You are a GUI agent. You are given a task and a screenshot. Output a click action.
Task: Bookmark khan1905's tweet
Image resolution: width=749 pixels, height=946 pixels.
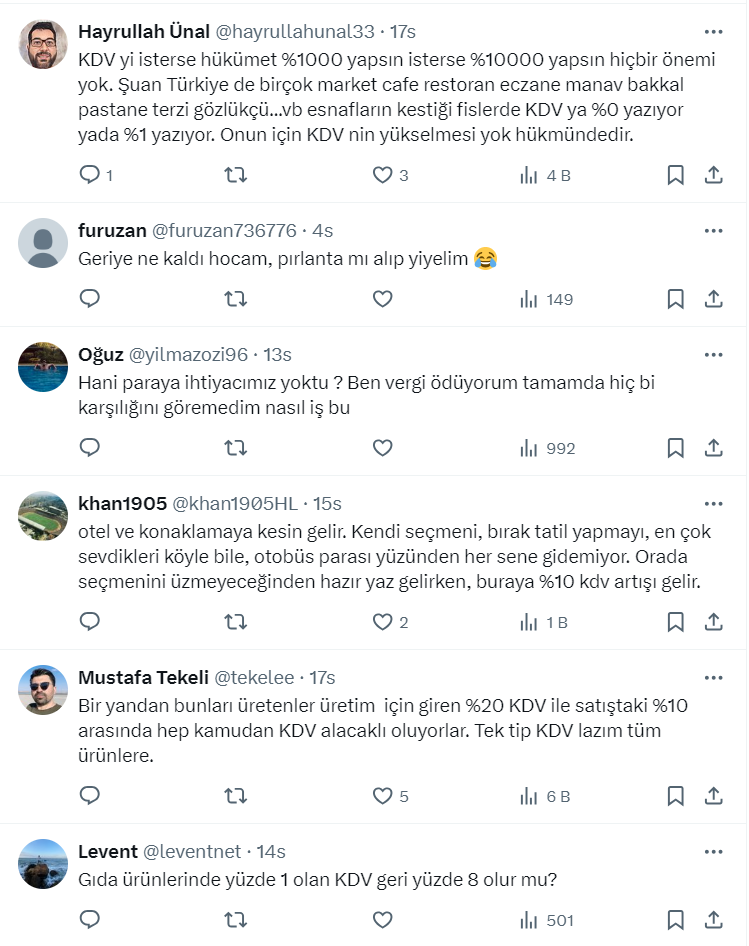[x=676, y=622]
